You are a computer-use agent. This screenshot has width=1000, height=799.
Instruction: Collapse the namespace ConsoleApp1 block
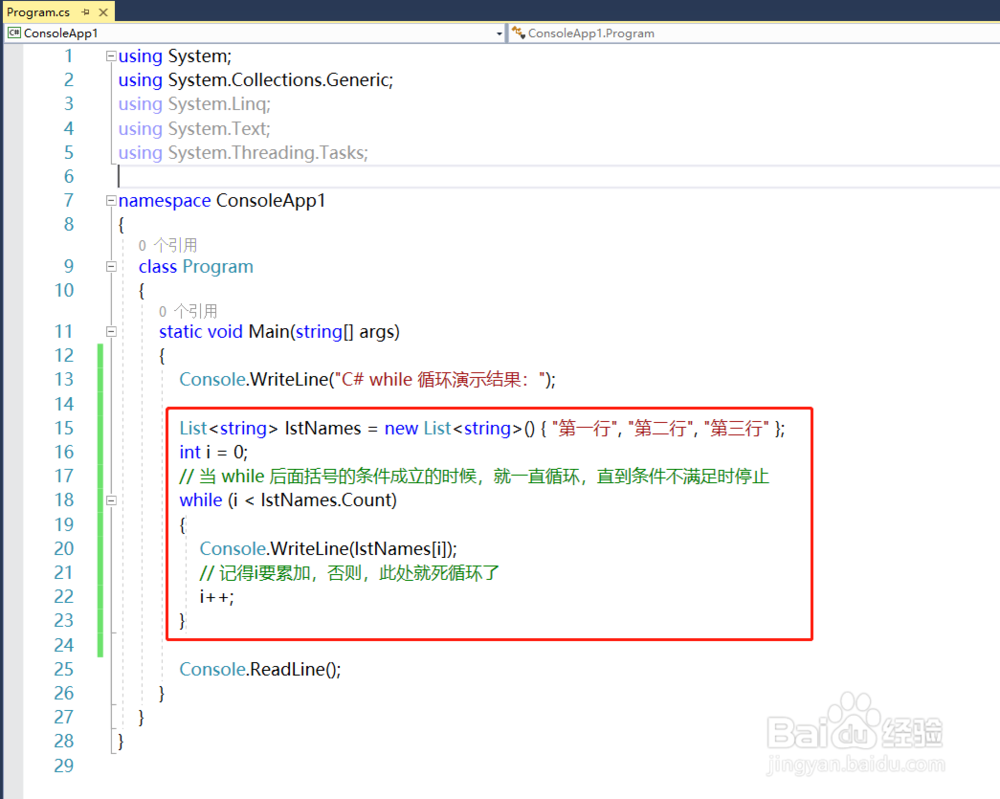tap(111, 201)
